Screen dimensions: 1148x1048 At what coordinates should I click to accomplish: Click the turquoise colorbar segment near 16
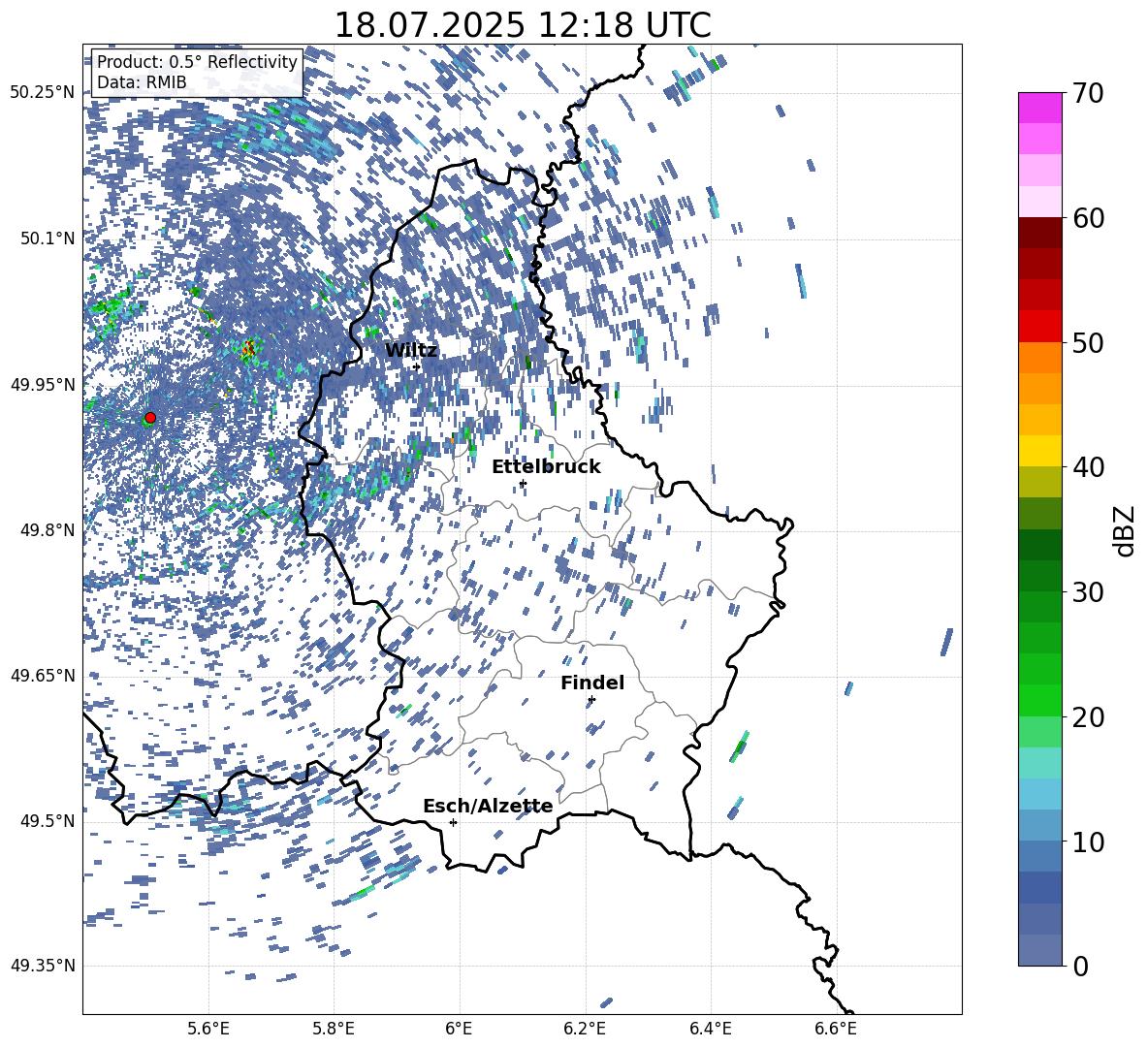click(x=1040, y=763)
